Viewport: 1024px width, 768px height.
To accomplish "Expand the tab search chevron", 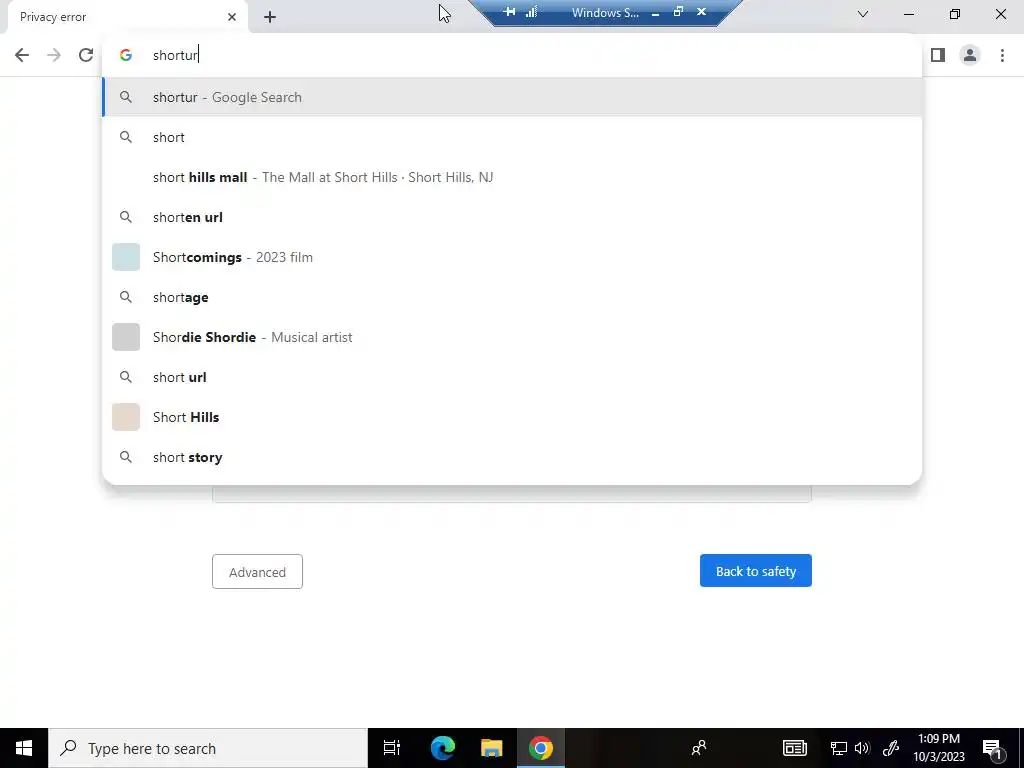I will [863, 14].
